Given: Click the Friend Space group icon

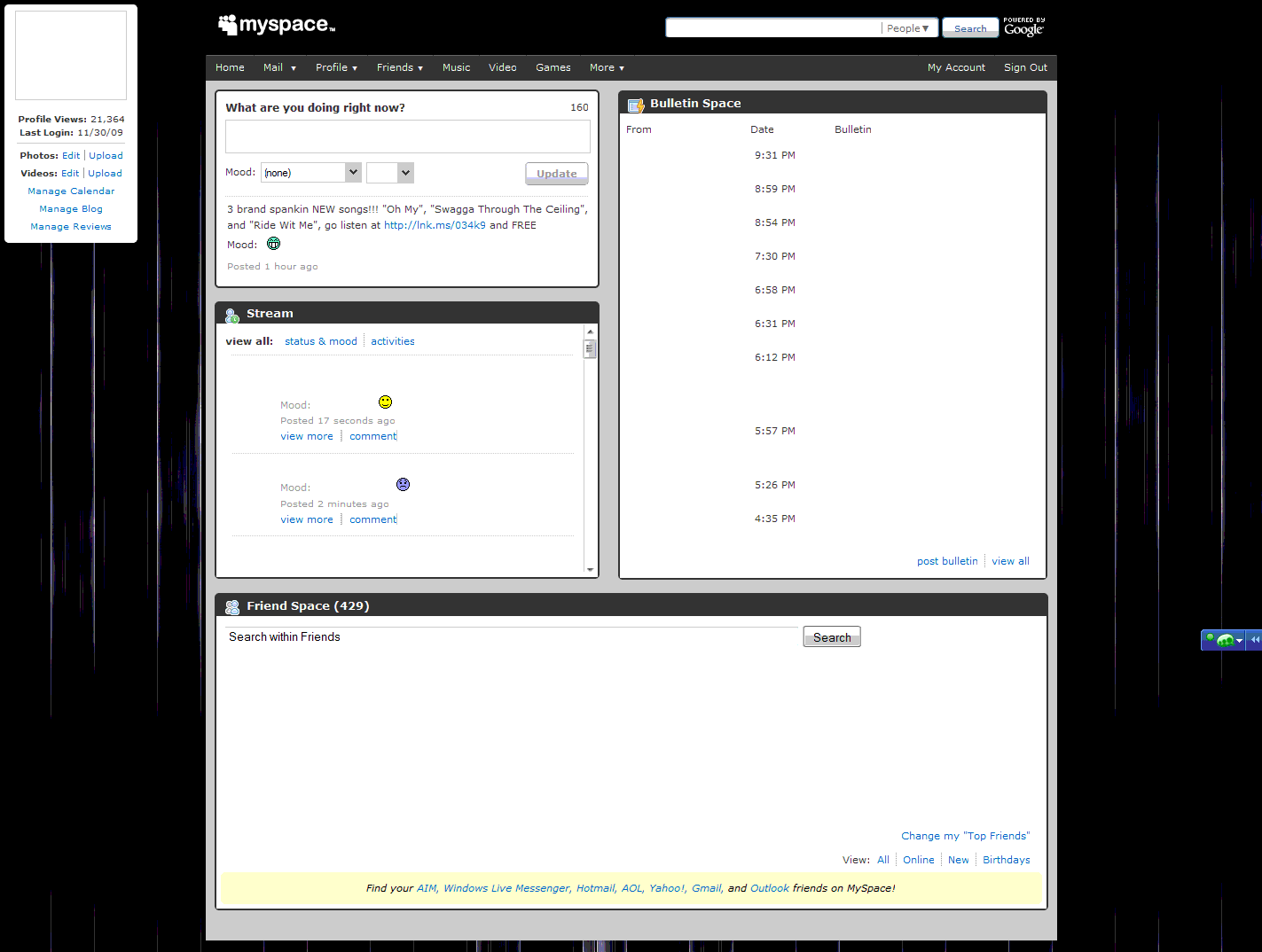Looking at the screenshot, I should tap(232, 605).
